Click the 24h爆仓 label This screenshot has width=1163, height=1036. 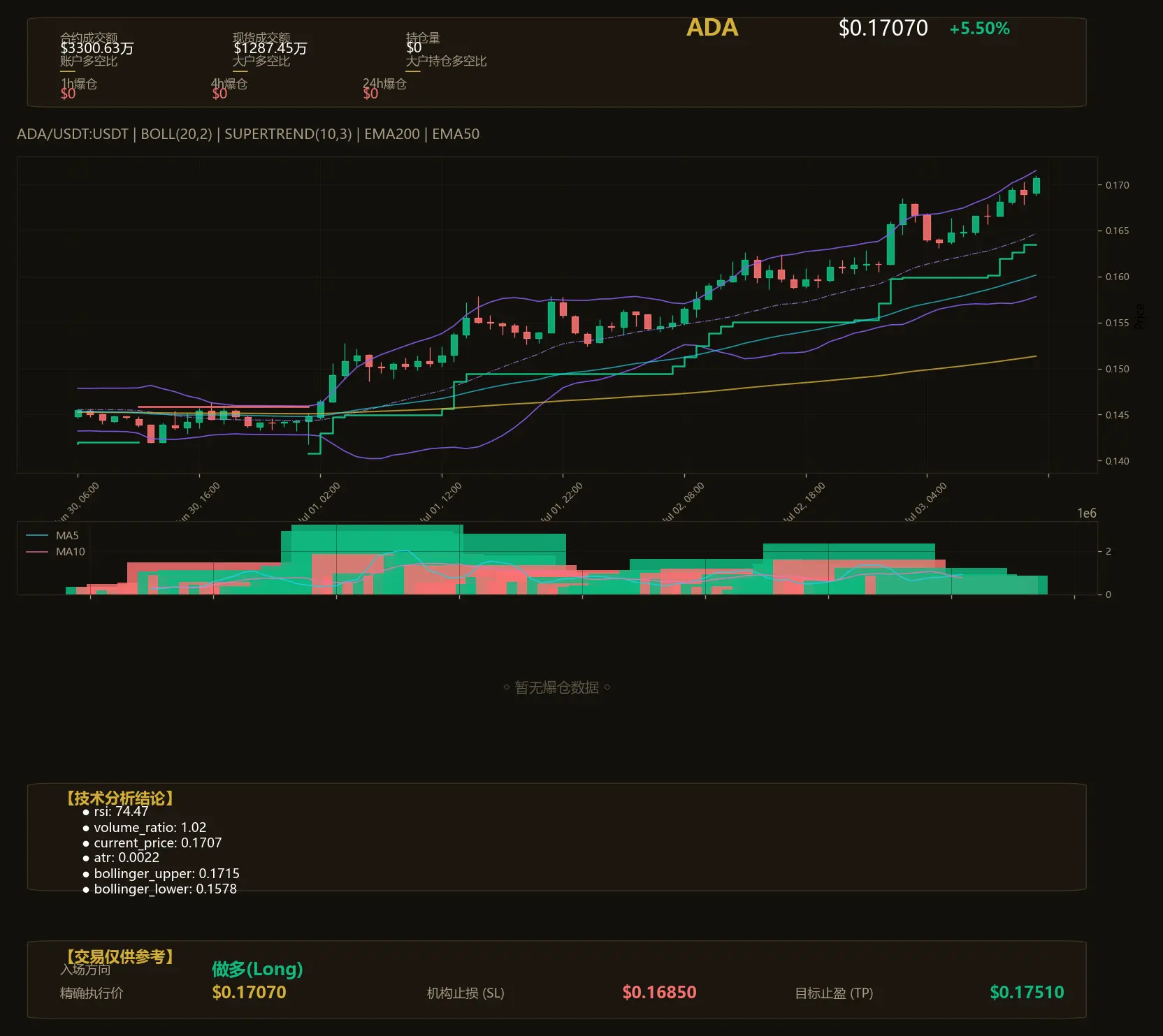(384, 84)
